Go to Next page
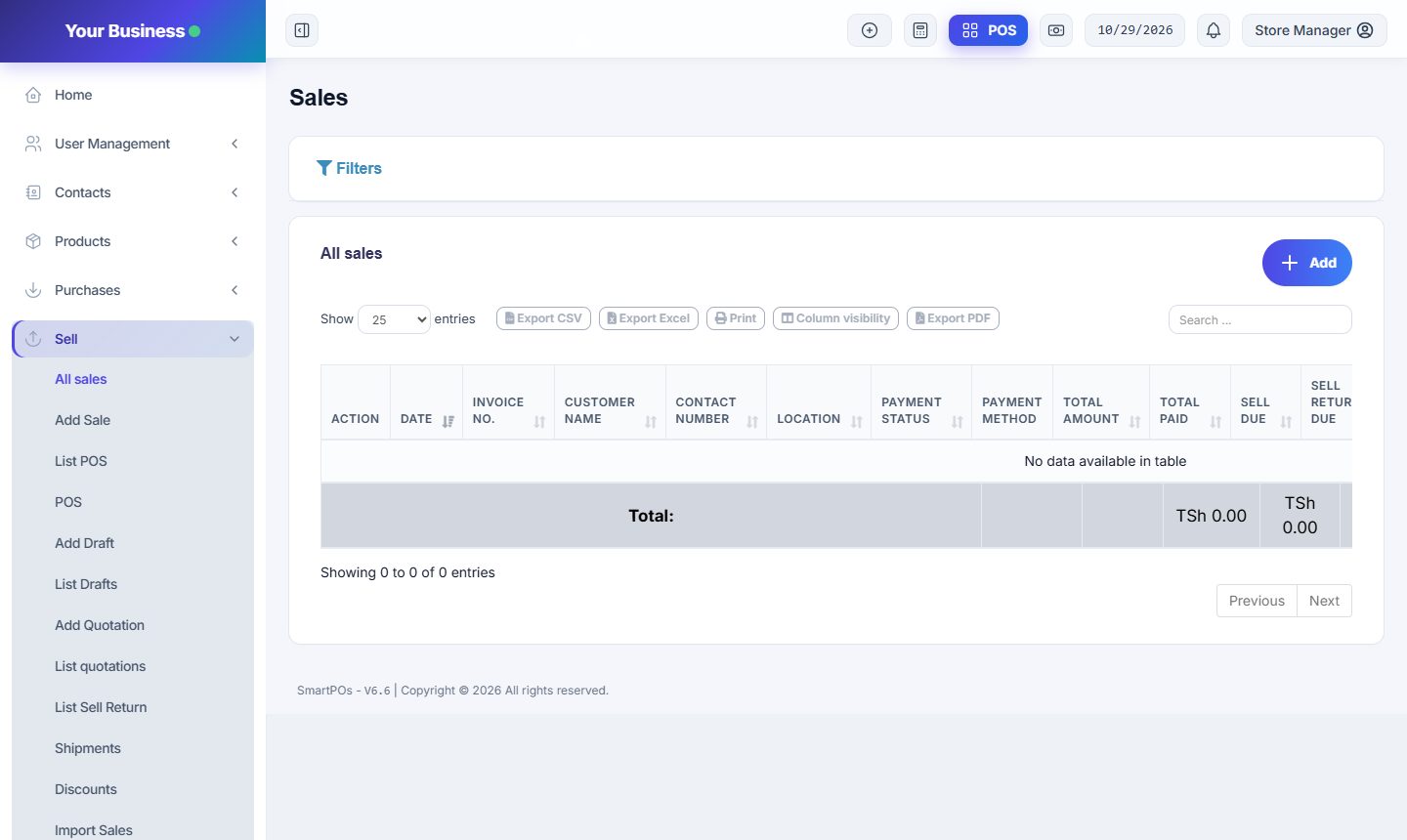This screenshot has height=840, width=1407. tap(1324, 601)
